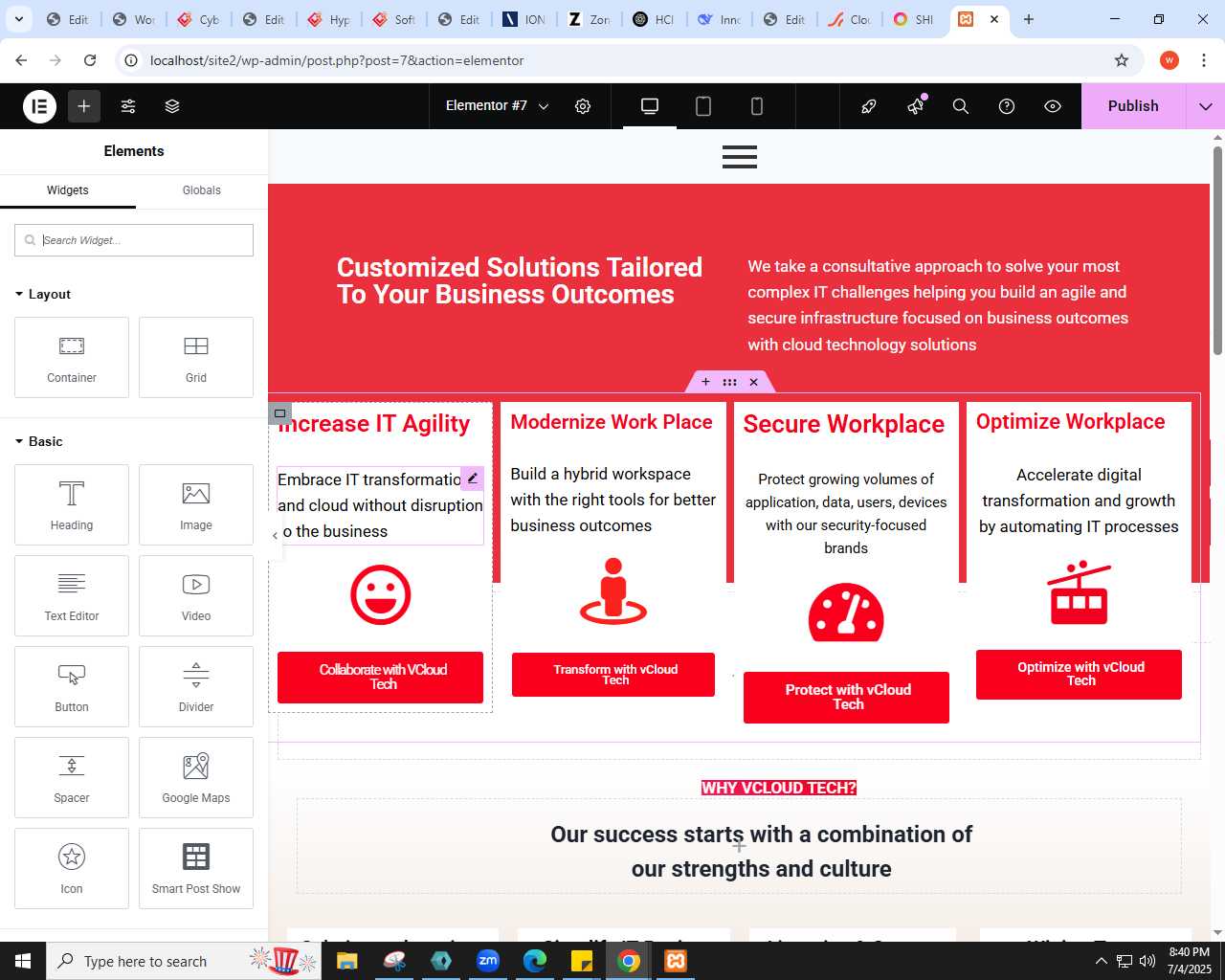
Task: Open the What's New megaphone icon
Action: click(916, 106)
